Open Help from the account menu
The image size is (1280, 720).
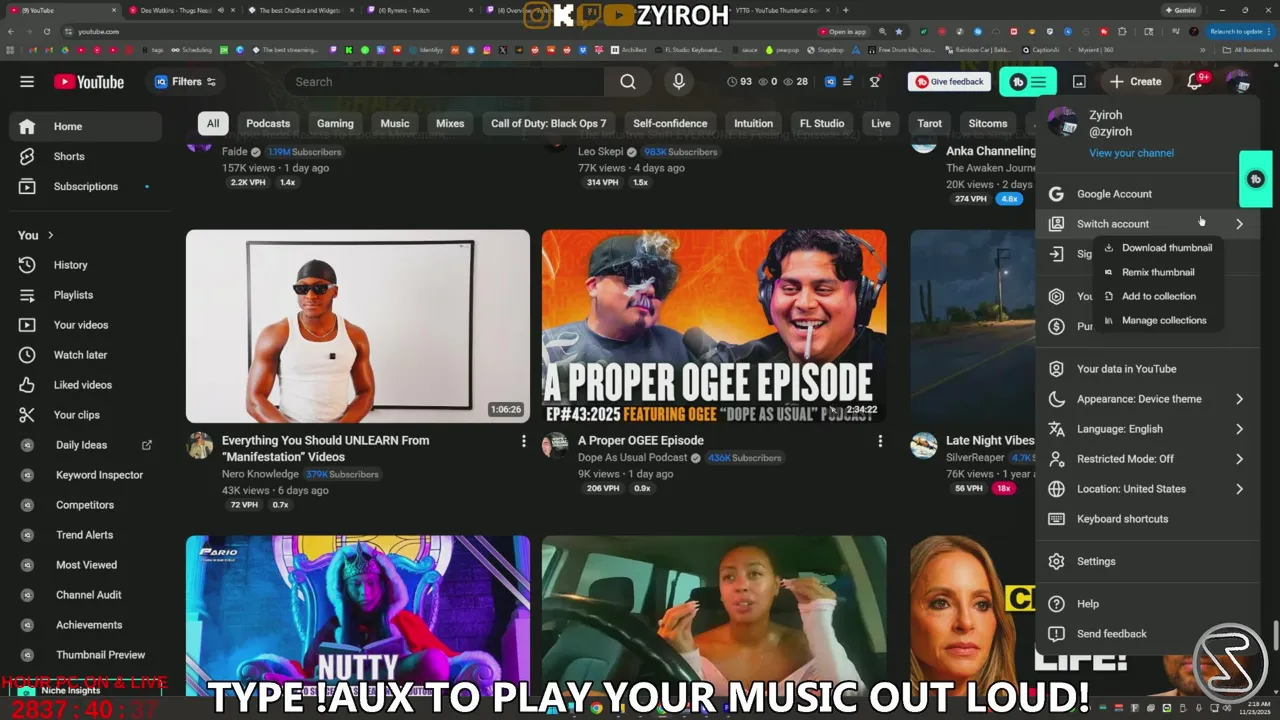1147,604
